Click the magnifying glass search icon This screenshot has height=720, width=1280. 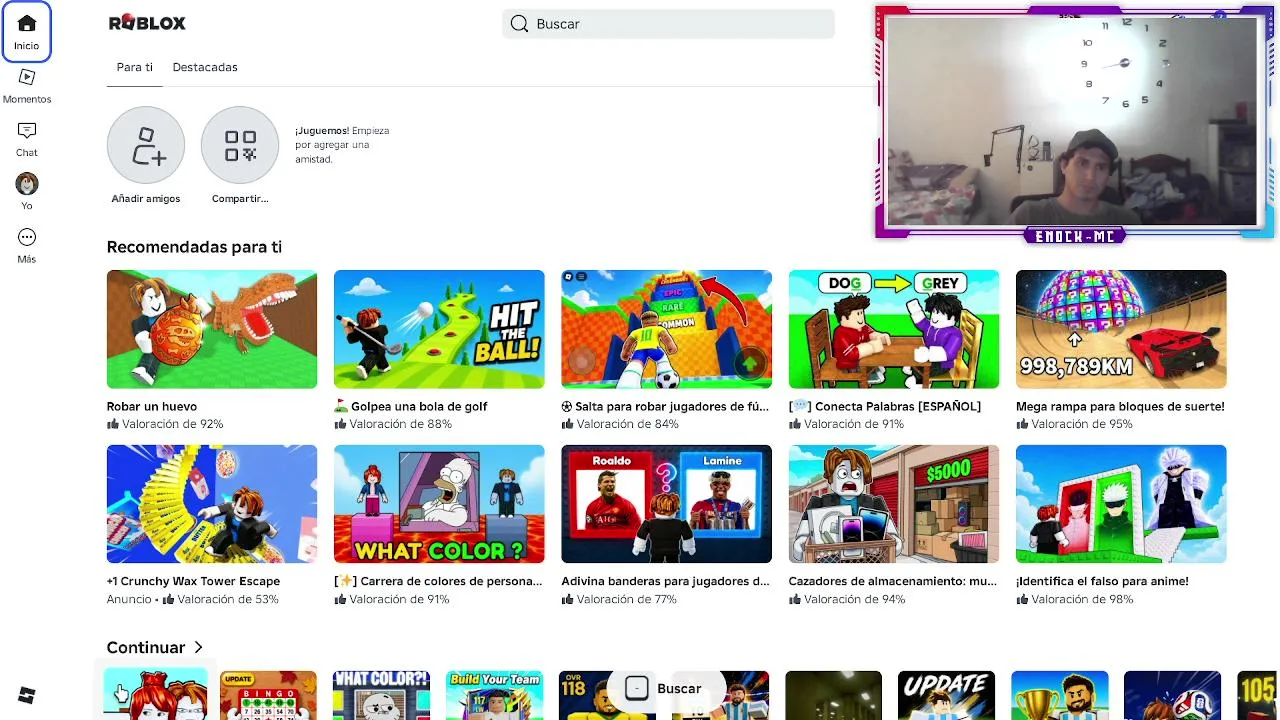point(519,24)
